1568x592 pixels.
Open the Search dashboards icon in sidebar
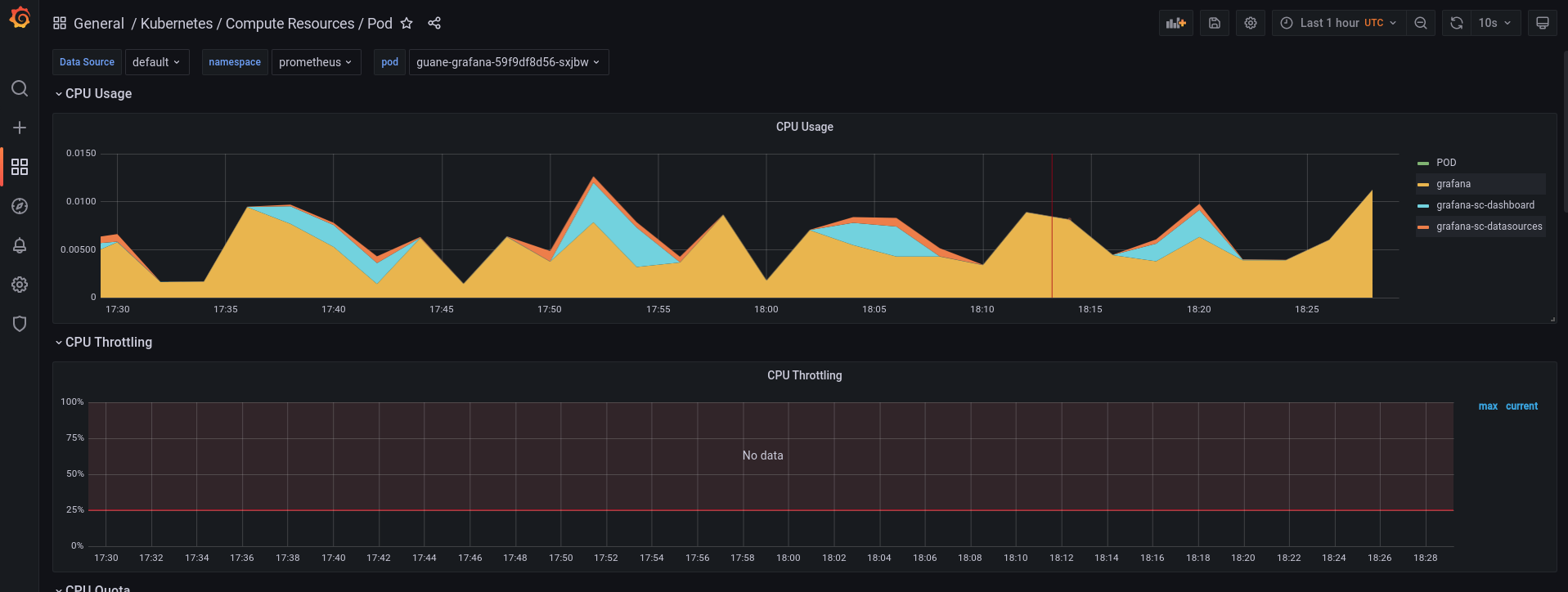(x=20, y=88)
